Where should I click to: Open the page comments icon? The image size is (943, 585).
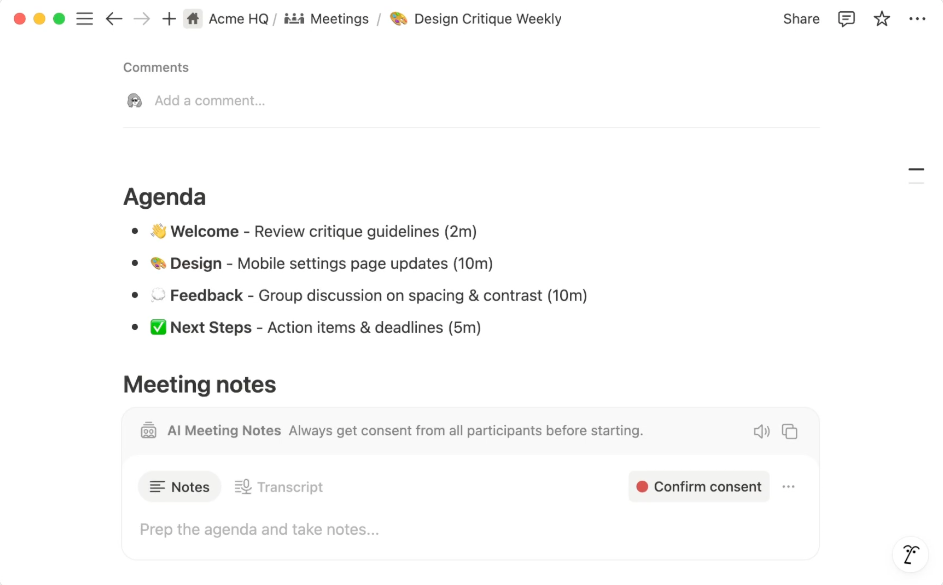pos(846,19)
